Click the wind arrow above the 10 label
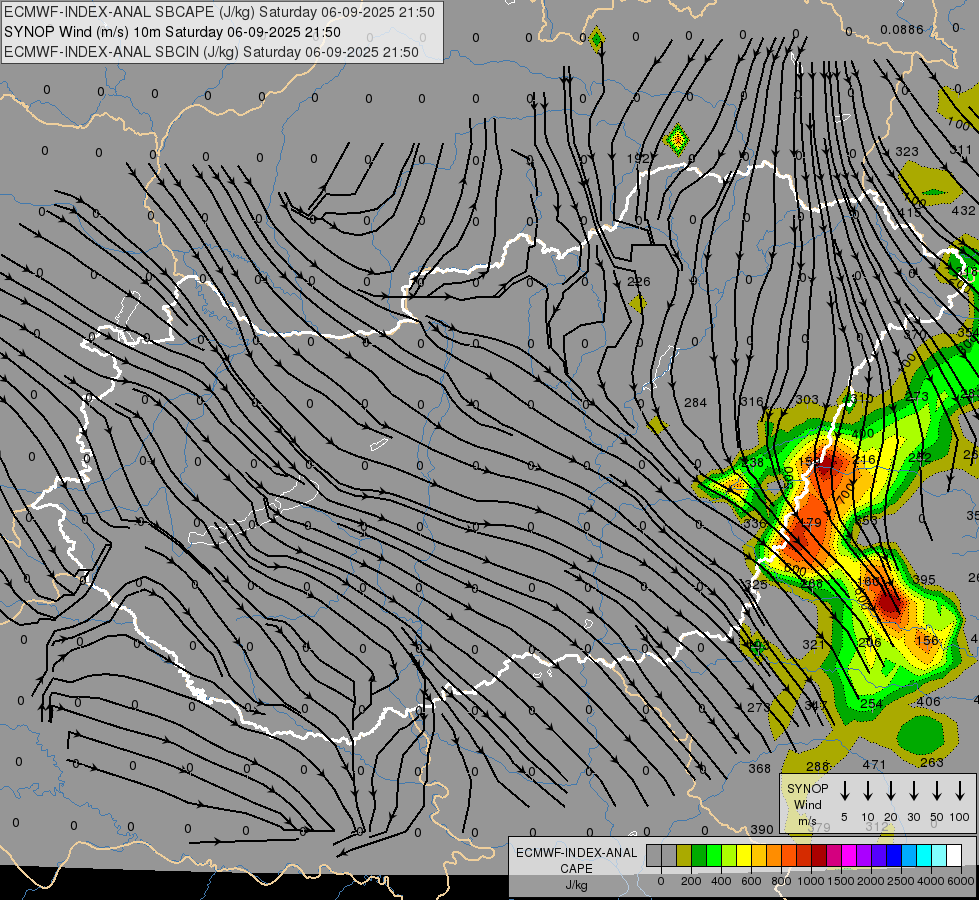This screenshot has height=900, width=979. pos(868,791)
